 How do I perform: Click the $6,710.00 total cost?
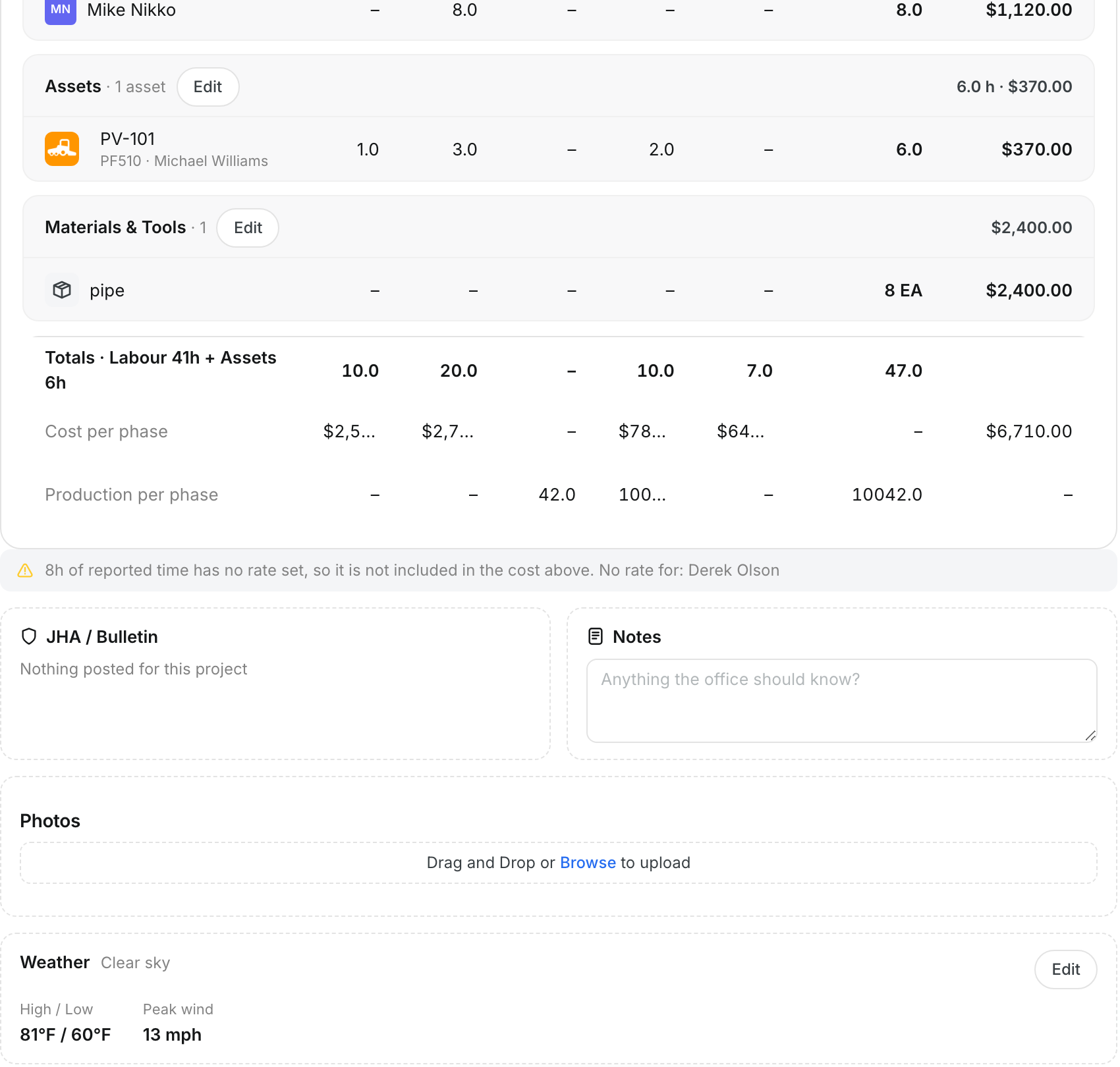tap(1029, 431)
